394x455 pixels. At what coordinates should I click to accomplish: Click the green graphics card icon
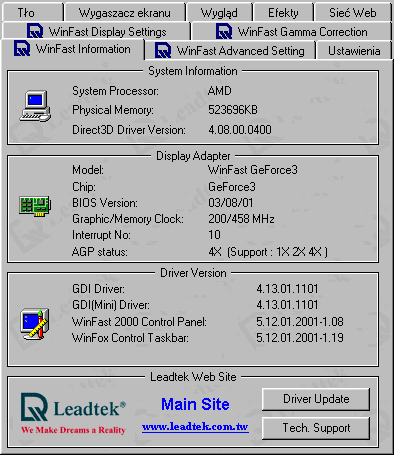[x=35, y=206]
